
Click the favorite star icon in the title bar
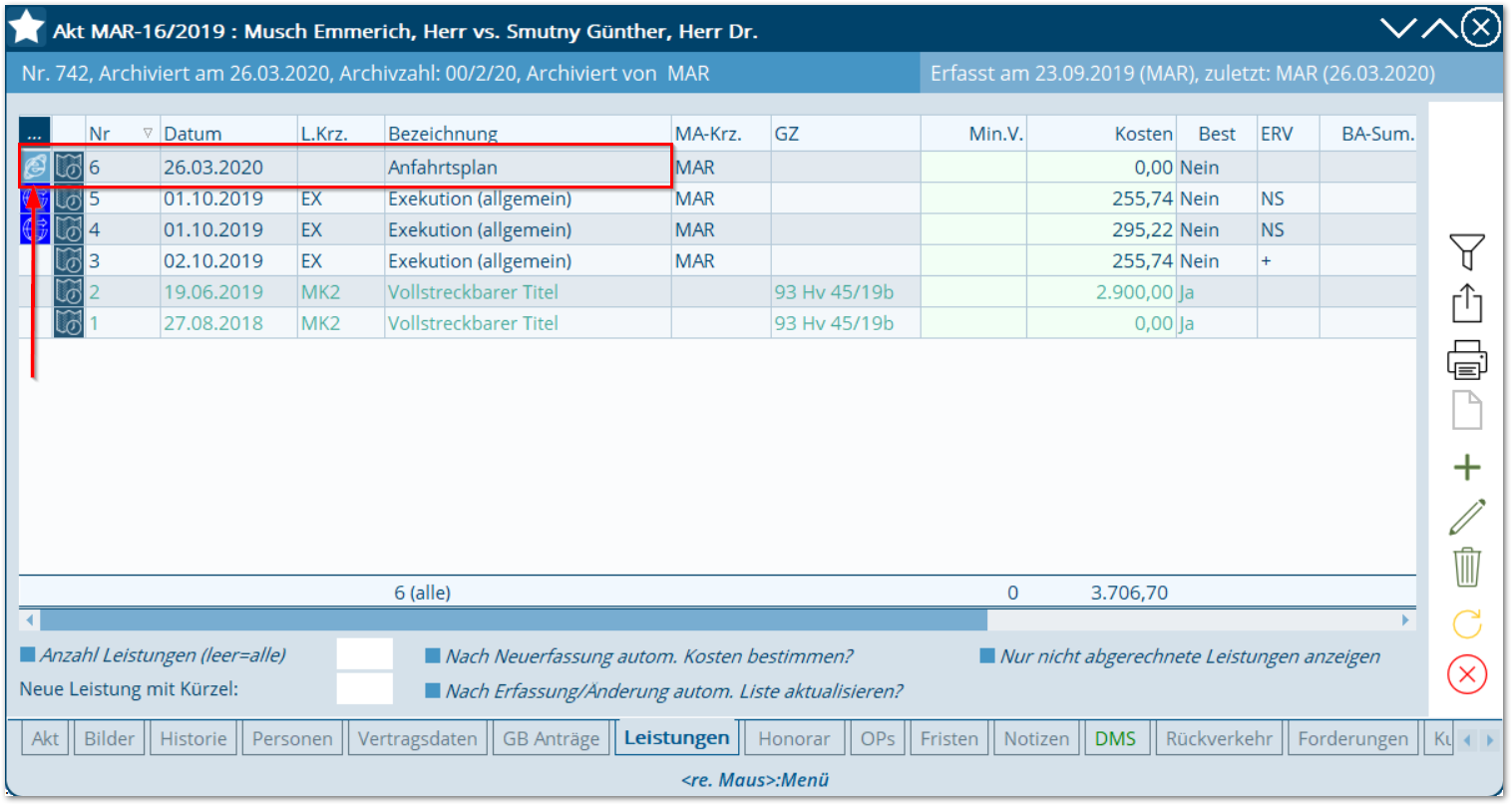click(x=26, y=28)
